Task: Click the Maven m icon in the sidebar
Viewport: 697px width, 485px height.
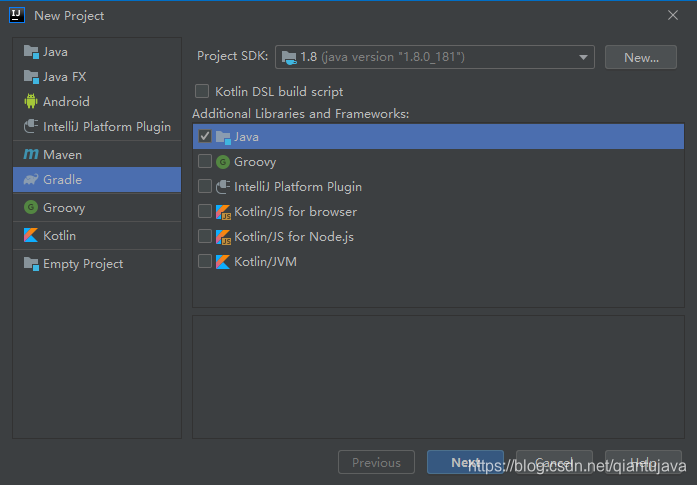Action: click(31, 154)
